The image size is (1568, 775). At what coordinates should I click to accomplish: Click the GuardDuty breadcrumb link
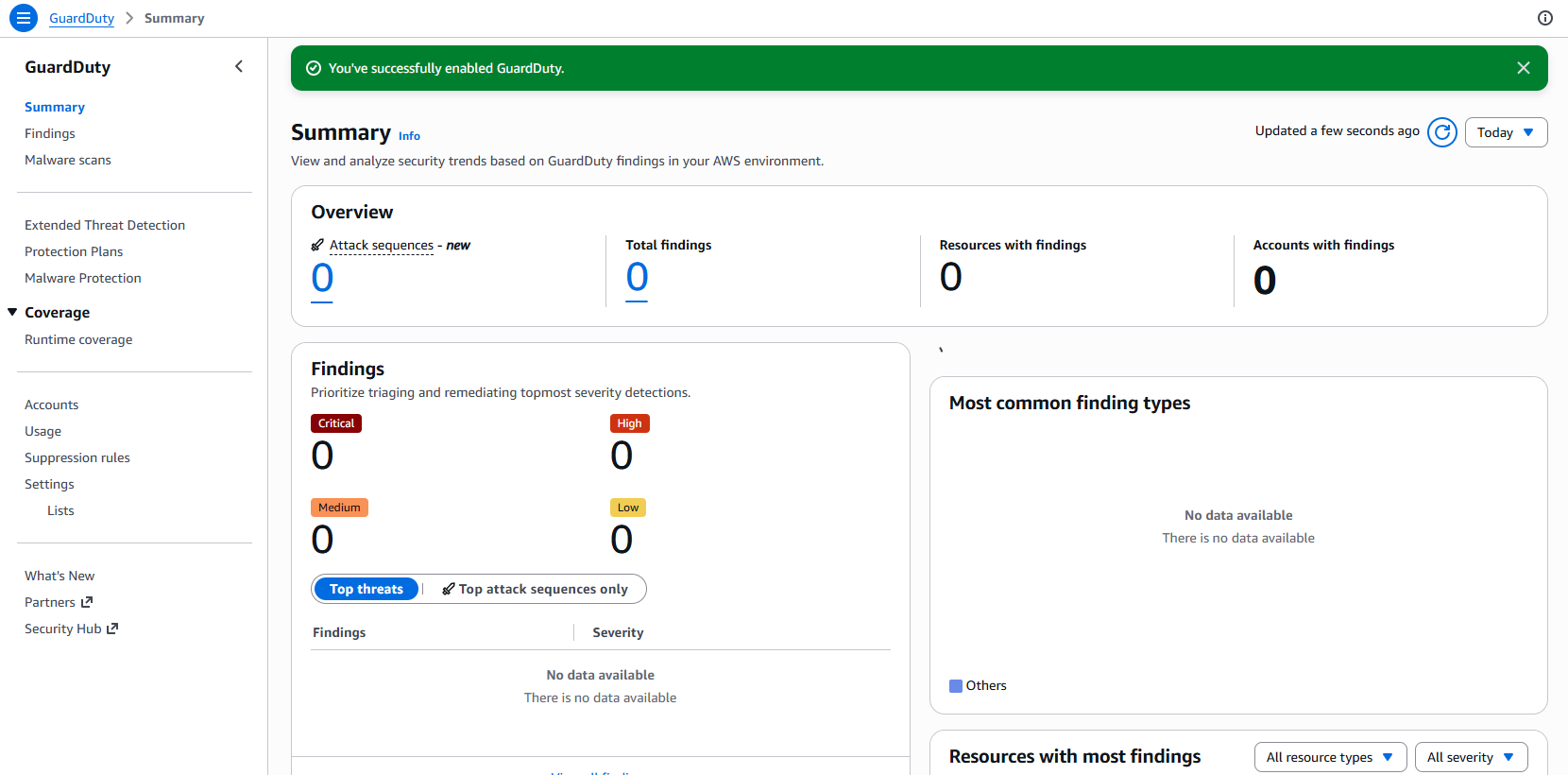coord(81,18)
